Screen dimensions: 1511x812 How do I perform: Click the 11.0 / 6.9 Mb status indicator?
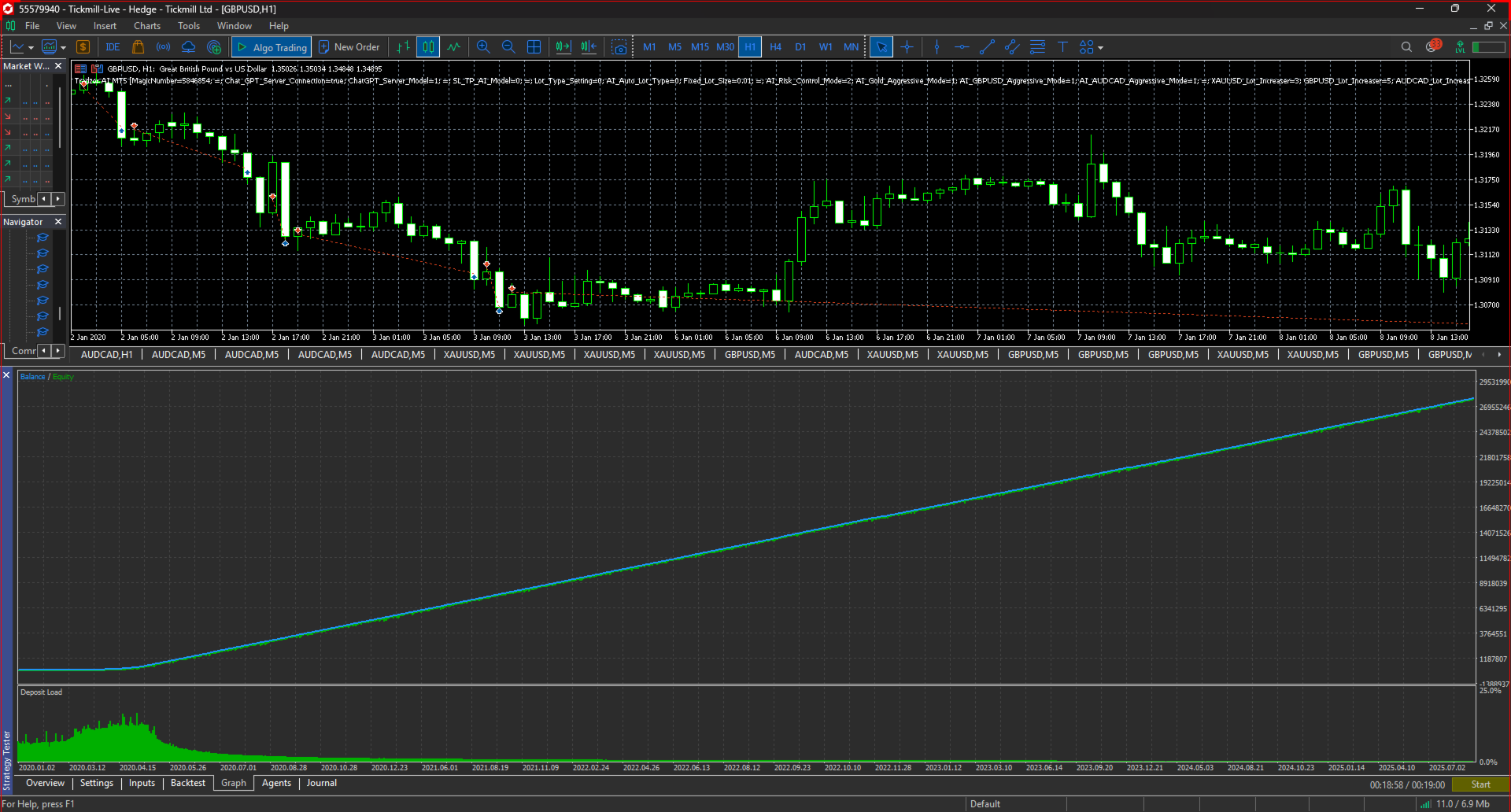[x=1455, y=804]
